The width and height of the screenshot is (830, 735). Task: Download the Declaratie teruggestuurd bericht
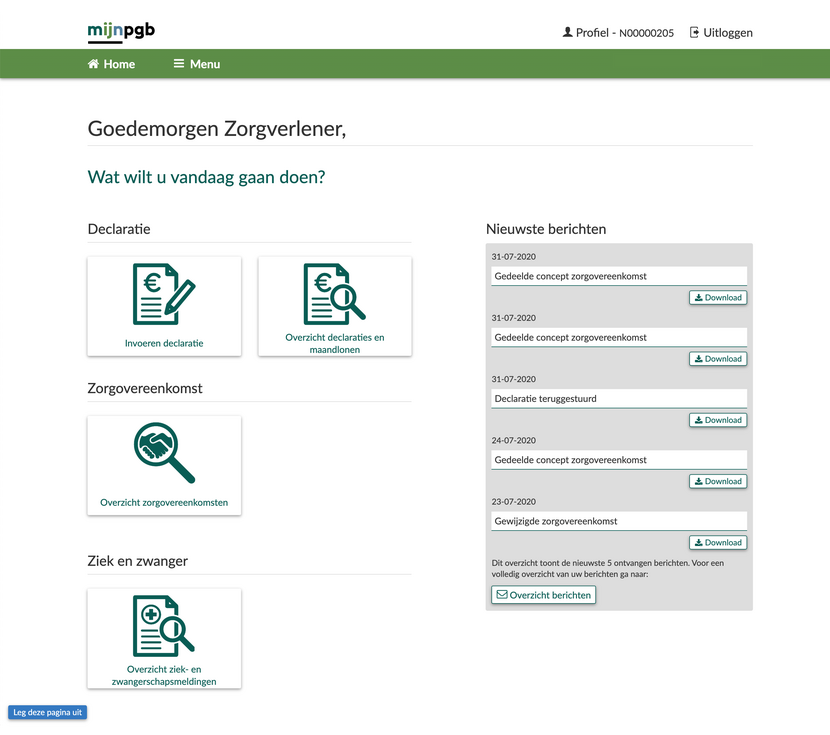click(x=717, y=419)
